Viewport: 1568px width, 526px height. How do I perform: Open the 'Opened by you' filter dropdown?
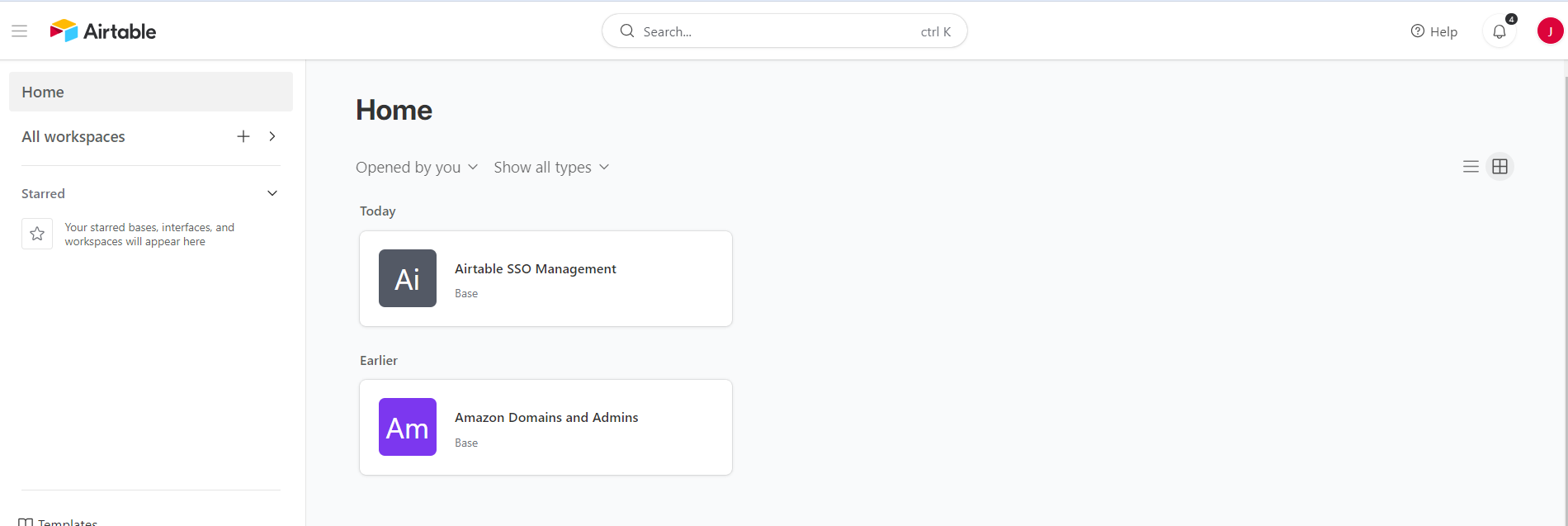tap(417, 168)
